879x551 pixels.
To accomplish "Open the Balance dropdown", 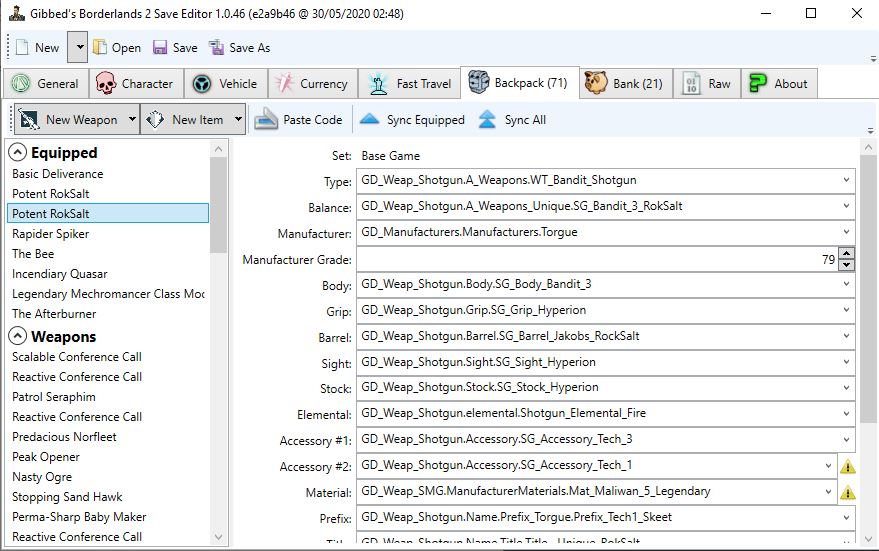I will pos(846,206).
